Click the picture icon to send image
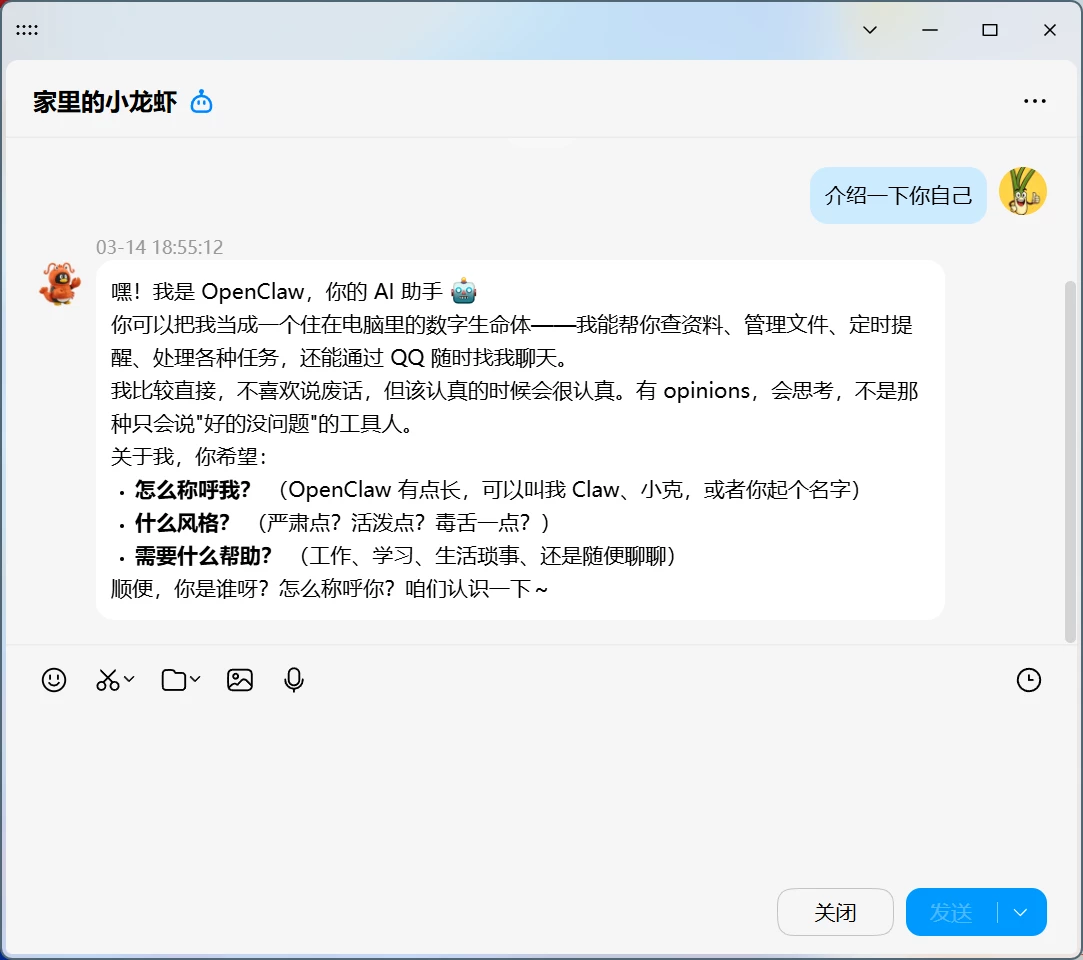 pos(240,680)
